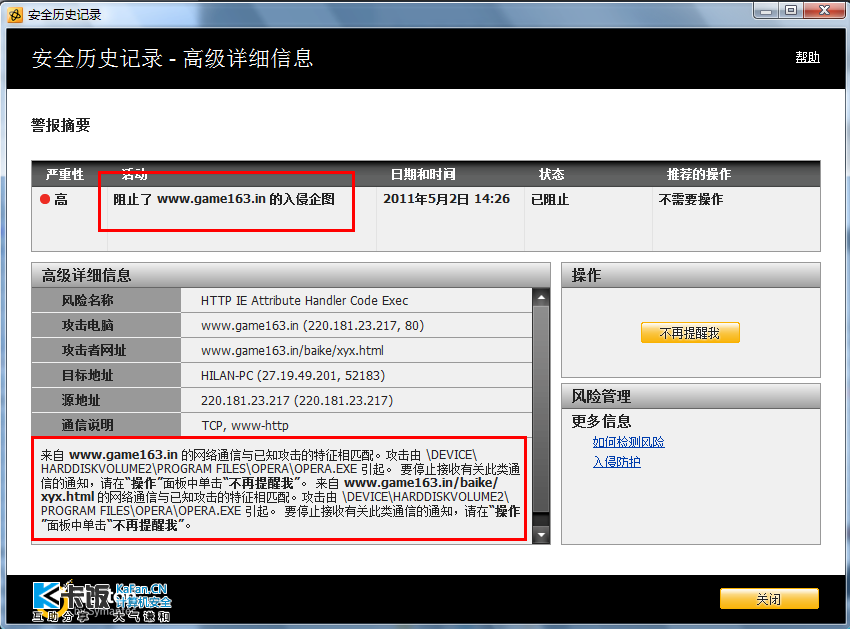The image size is (850, 629).
Task: Click the 安全历史记录 - 高级详细信息 page title
Action: click(172, 58)
